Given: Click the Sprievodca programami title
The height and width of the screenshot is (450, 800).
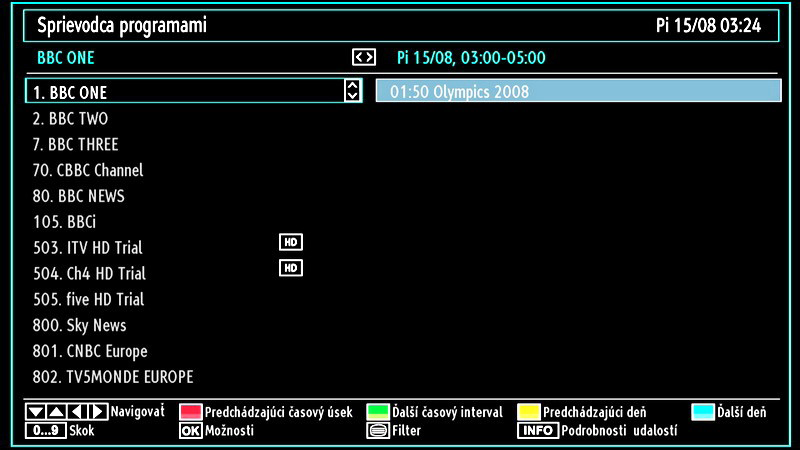Looking at the screenshot, I should (122, 26).
